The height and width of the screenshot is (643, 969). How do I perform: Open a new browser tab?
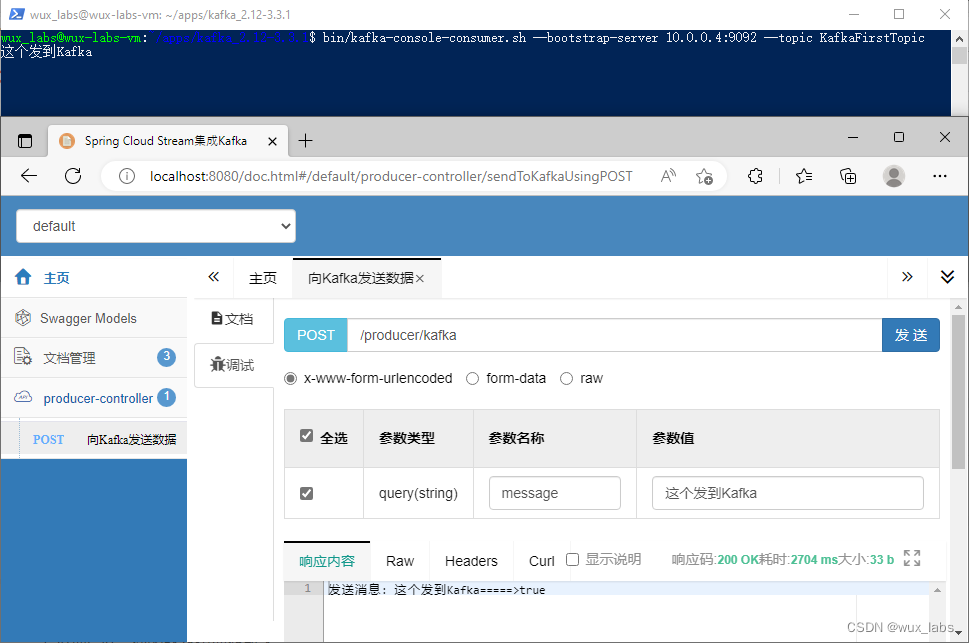tap(305, 141)
